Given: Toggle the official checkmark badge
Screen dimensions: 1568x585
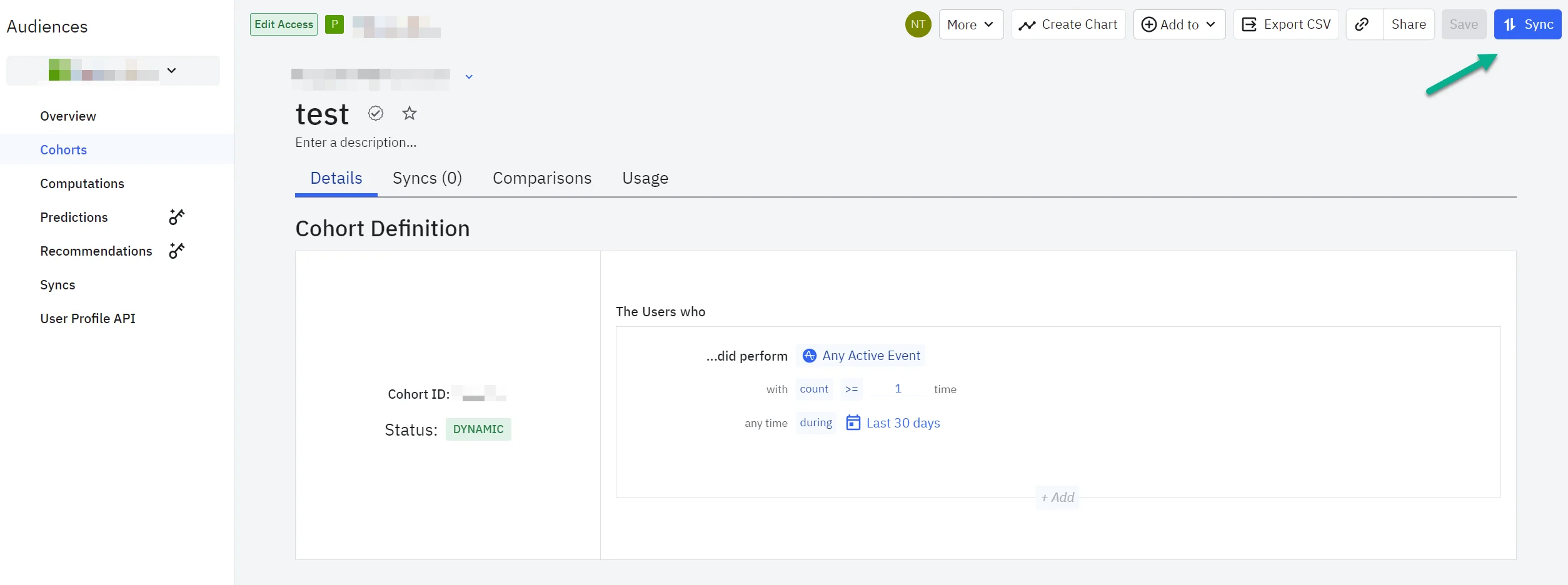Looking at the screenshot, I should click(x=376, y=113).
